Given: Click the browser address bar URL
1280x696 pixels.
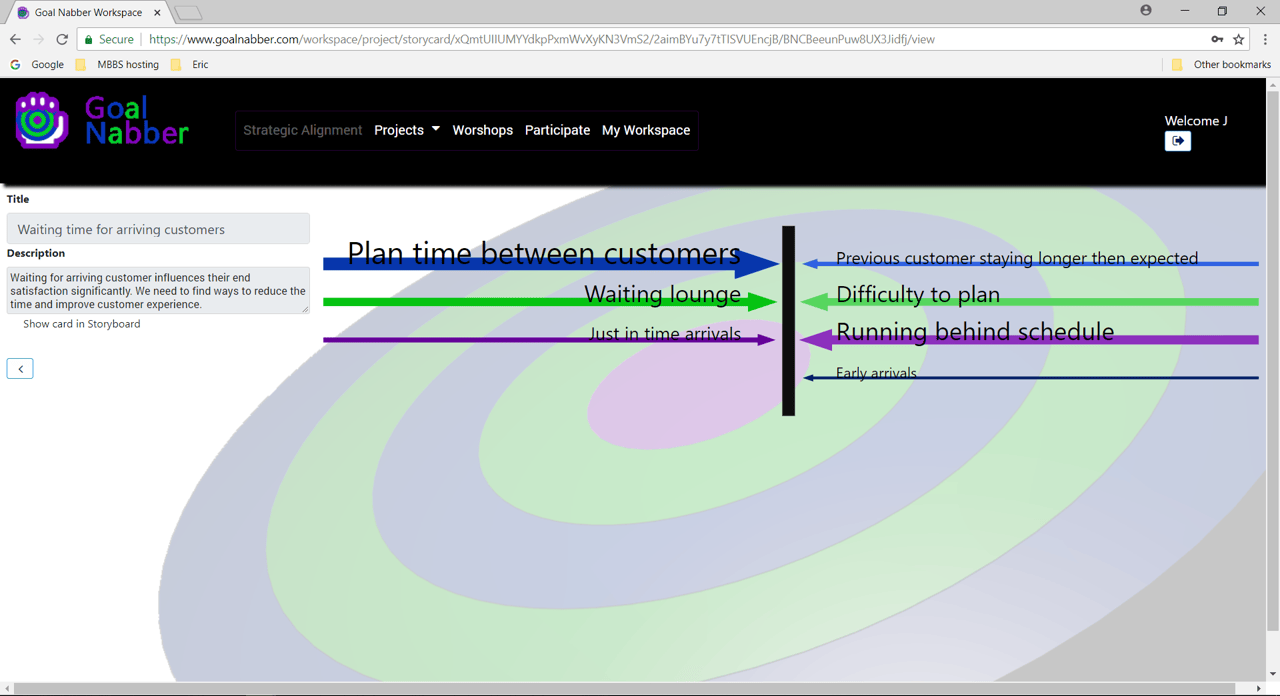Looking at the screenshot, I should [x=542, y=39].
